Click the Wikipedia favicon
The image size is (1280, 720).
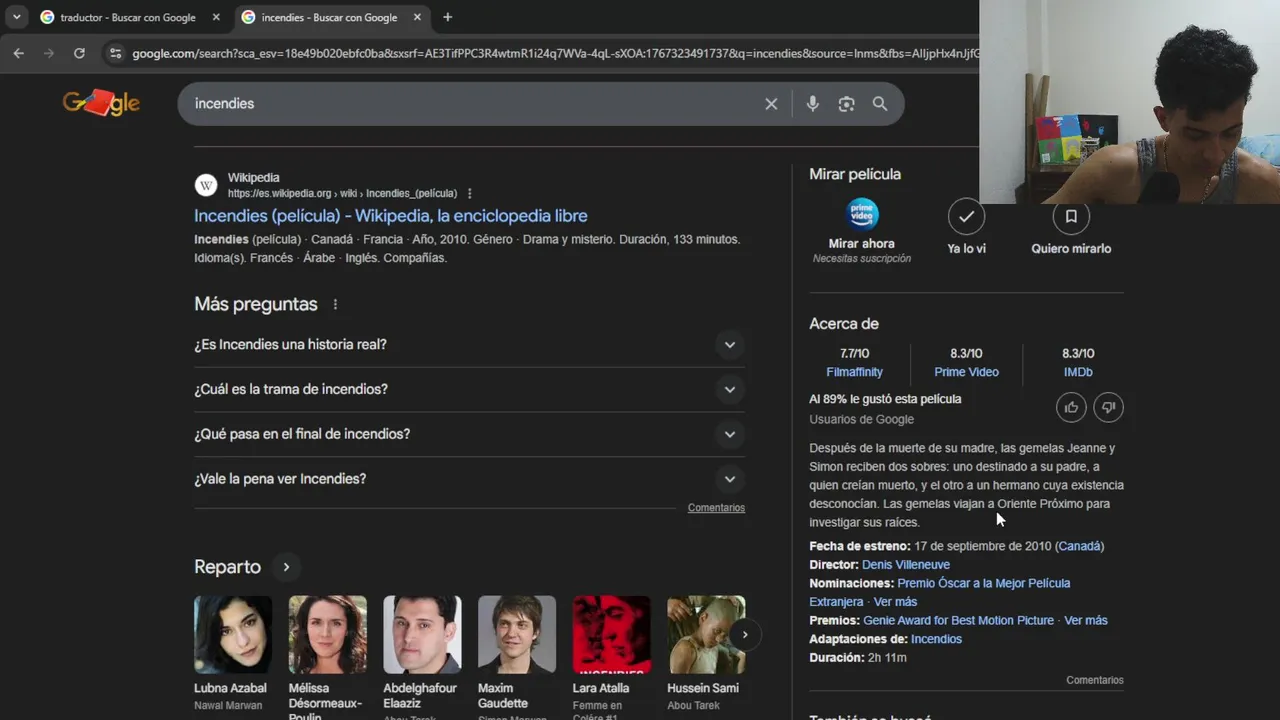pos(206,185)
